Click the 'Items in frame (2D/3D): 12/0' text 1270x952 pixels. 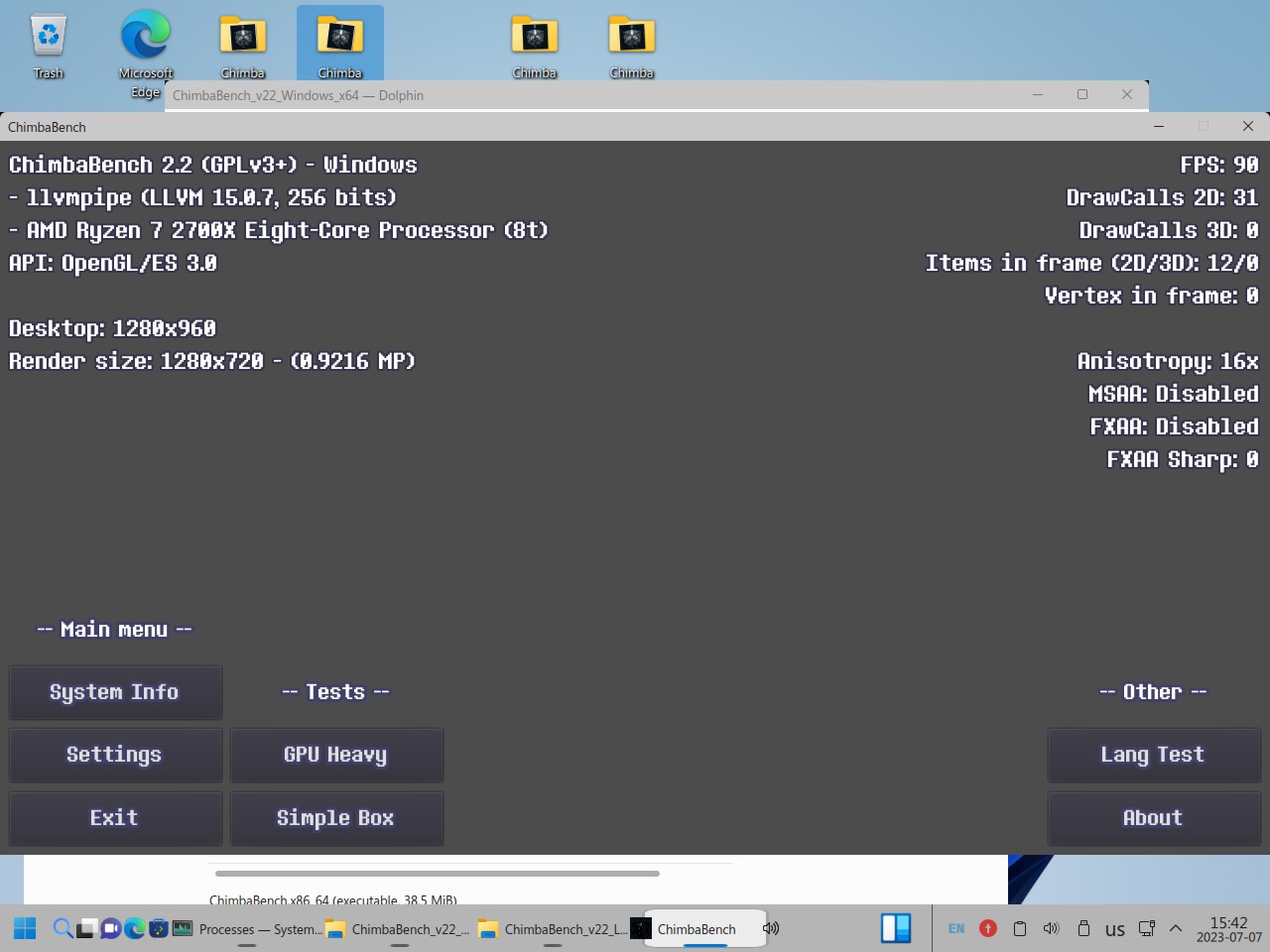1092,263
